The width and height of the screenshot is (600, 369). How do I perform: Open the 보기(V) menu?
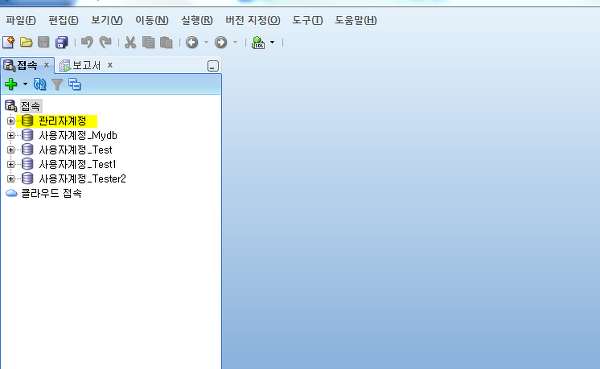coord(106,20)
